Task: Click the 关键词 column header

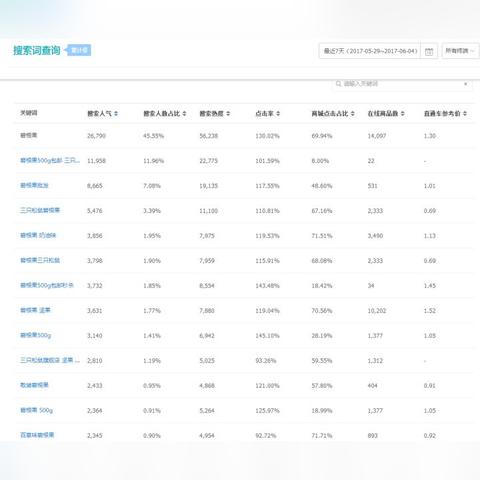Action: pyautogui.click(x=29, y=113)
